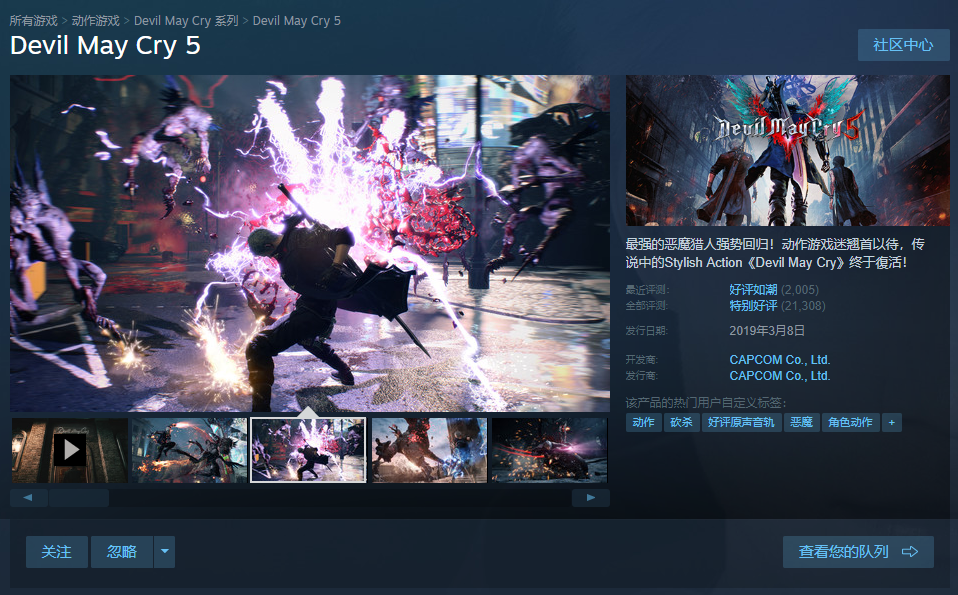Viewport: 958px width, 595px height.
Task: Open publisher CAPCOM Co., Ltd. link
Action: coord(780,375)
